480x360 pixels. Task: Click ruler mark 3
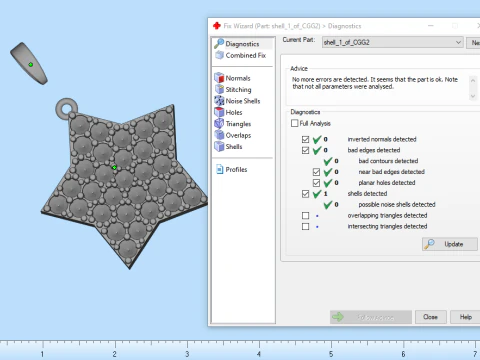tap(187, 354)
